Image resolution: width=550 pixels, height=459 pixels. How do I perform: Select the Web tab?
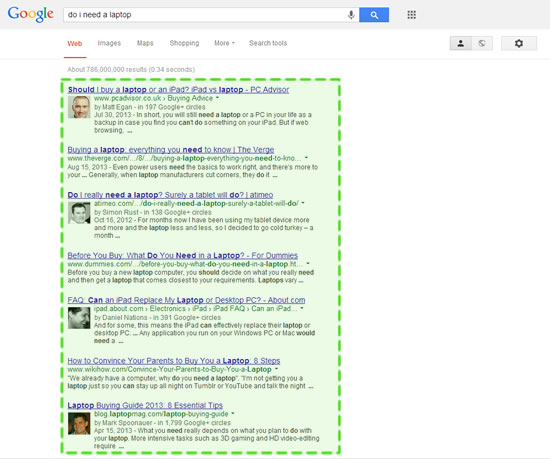point(75,43)
